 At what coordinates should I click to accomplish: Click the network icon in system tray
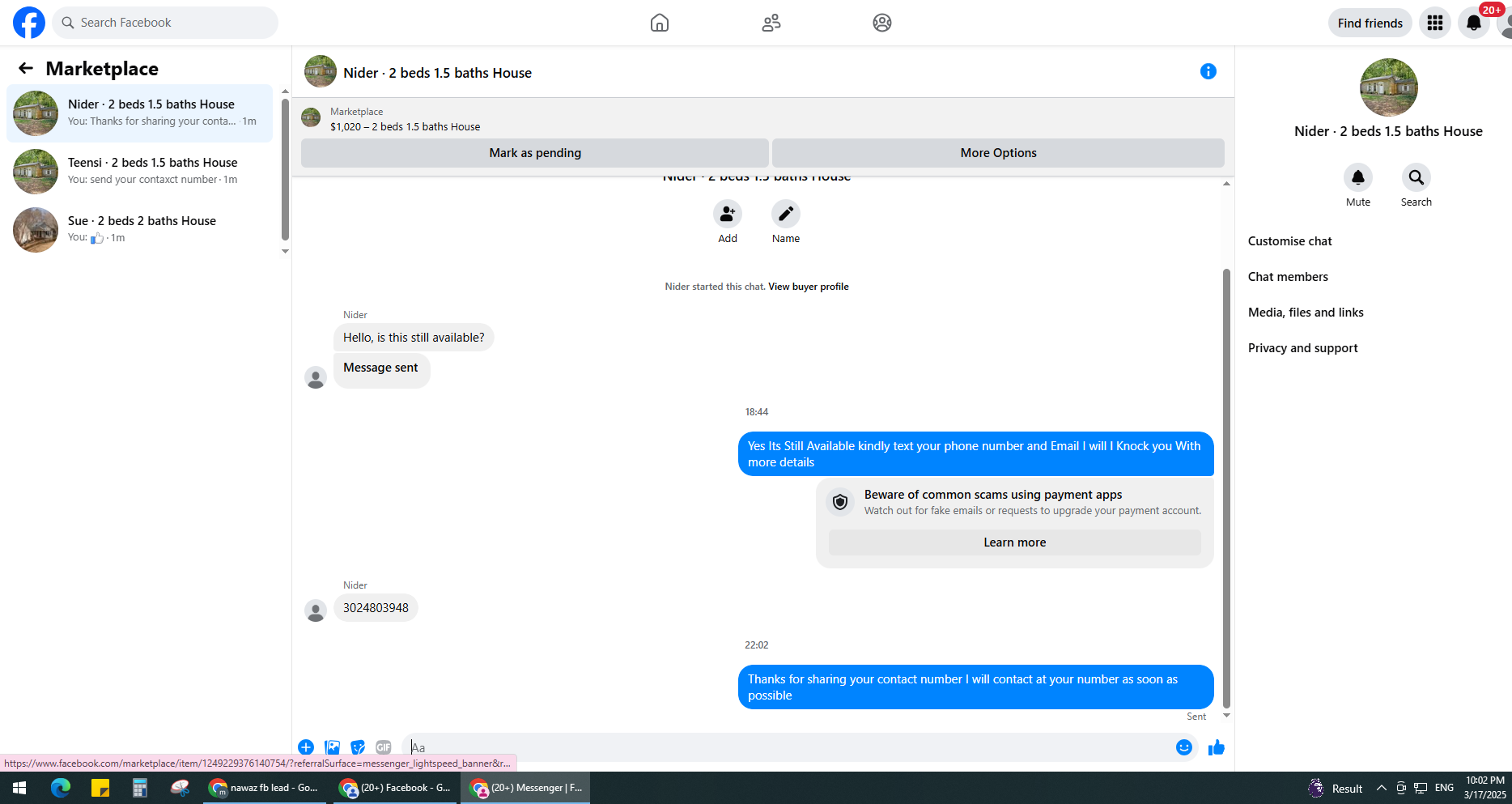click(1421, 788)
